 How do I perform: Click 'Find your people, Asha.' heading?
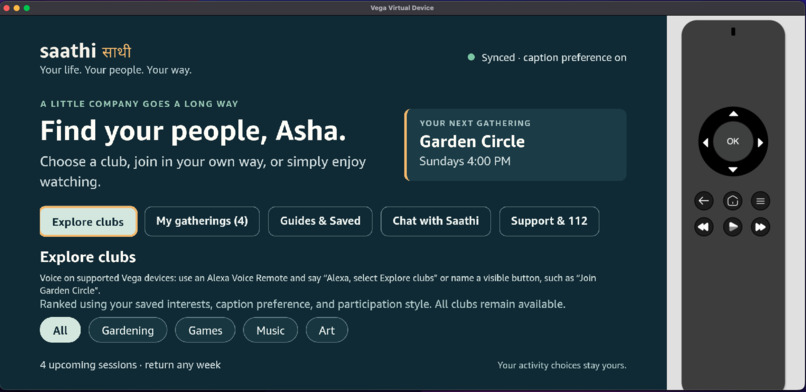(x=193, y=130)
